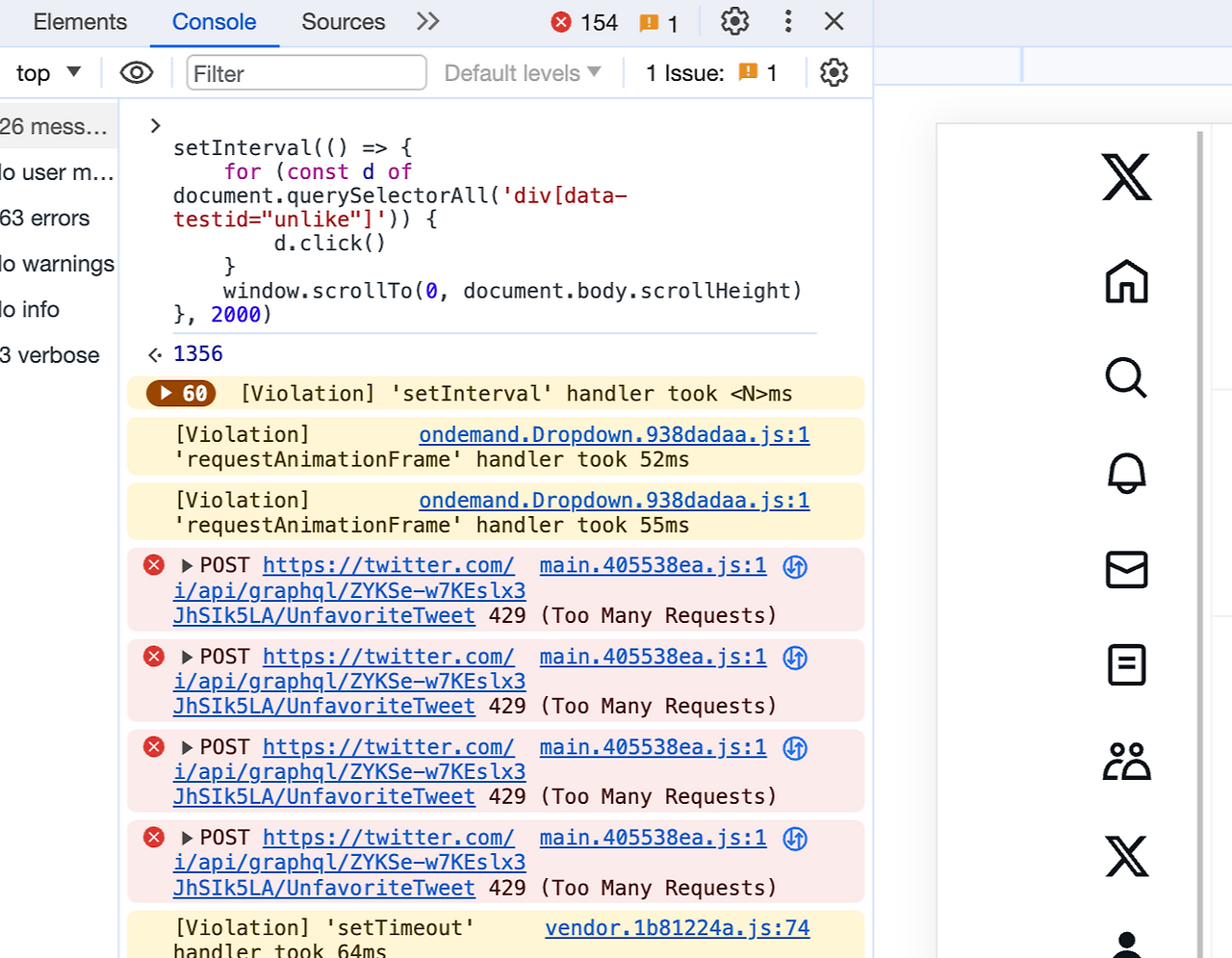Open DevTools settings gear
The height and width of the screenshot is (958, 1232).
click(x=734, y=21)
